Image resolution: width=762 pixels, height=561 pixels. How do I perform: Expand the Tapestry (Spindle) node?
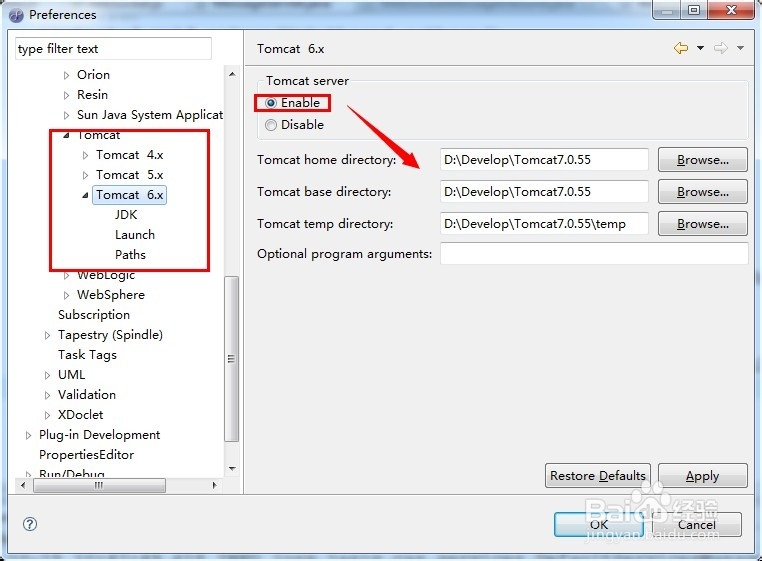[x=48, y=335]
